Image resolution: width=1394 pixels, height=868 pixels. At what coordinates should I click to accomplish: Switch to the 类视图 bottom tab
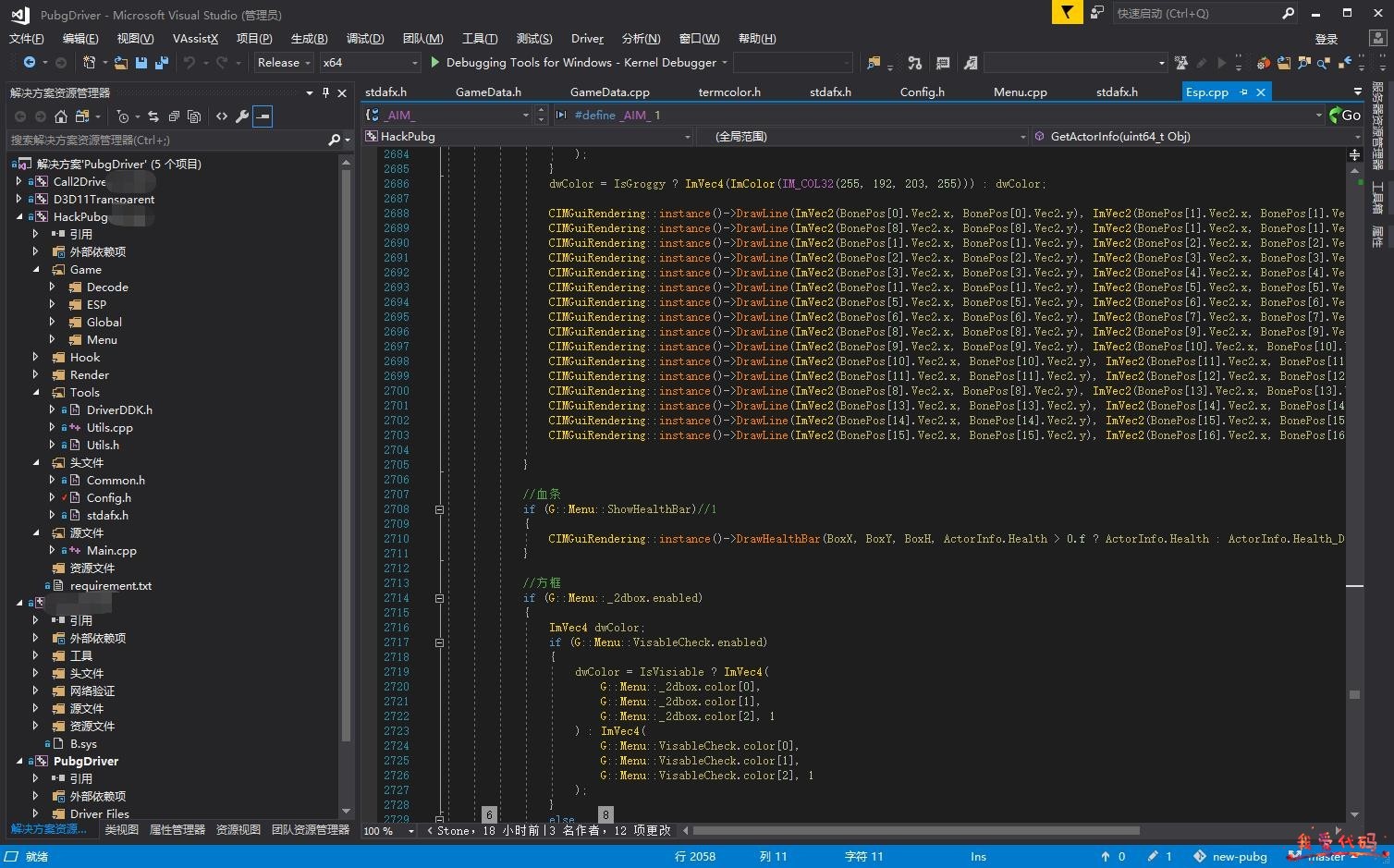click(x=121, y=829)
